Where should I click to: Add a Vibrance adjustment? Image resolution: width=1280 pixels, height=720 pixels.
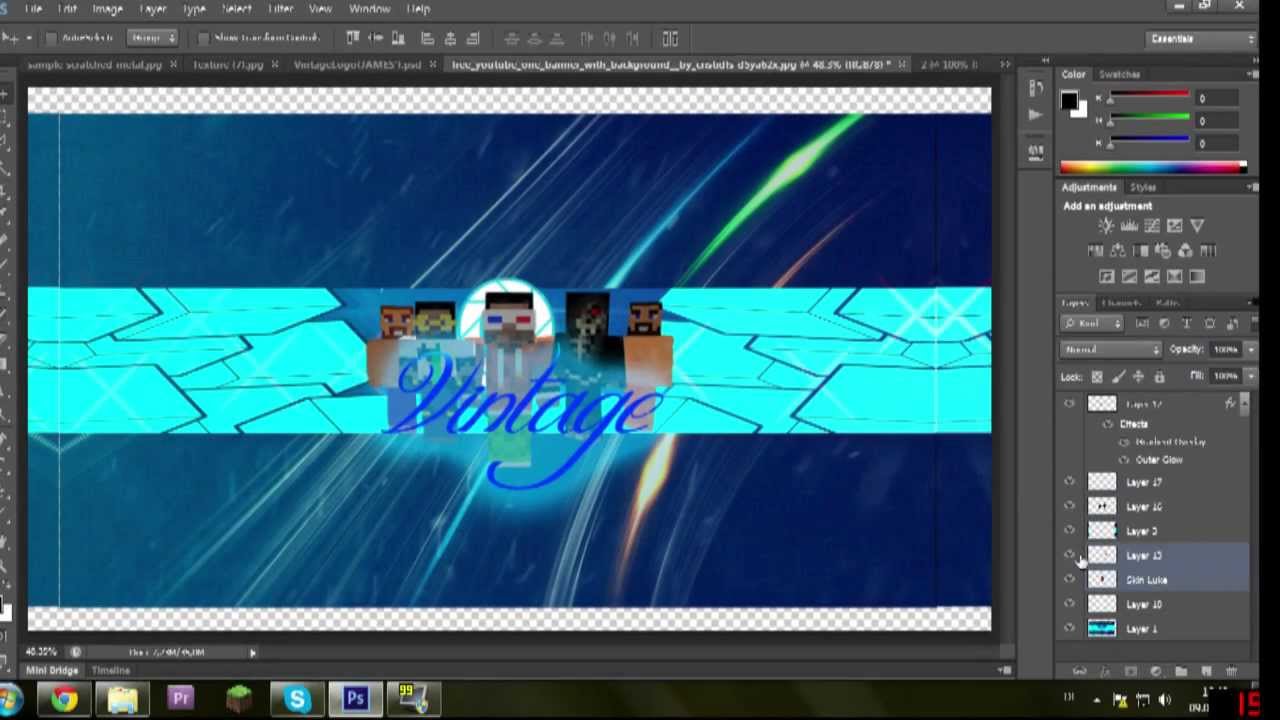click(1198, 226)
